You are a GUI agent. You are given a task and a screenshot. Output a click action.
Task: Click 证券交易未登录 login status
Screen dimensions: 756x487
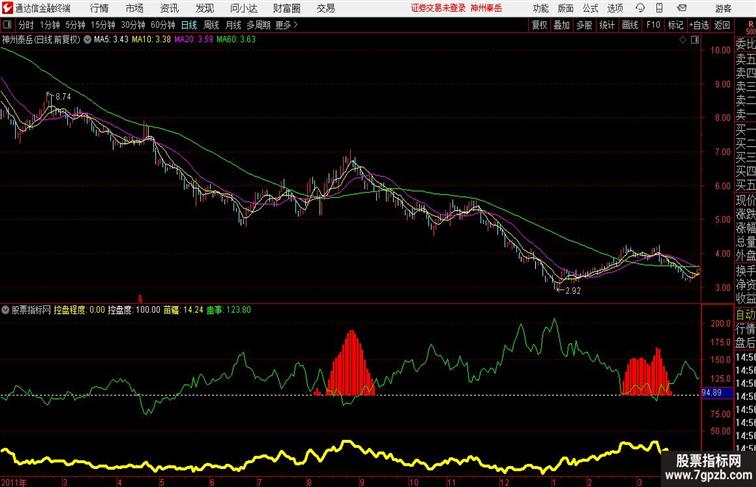(x=438, y=8)
